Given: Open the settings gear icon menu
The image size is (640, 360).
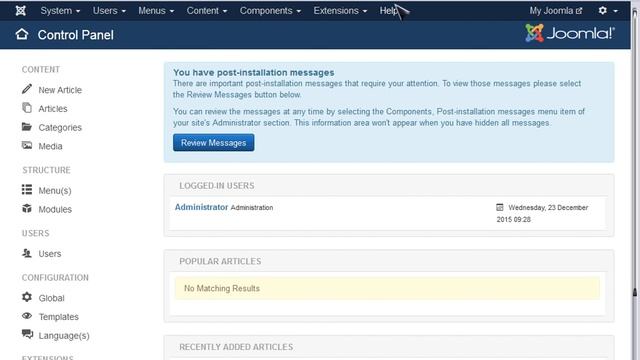Looking at the screenshot, I should pos(602,11).
